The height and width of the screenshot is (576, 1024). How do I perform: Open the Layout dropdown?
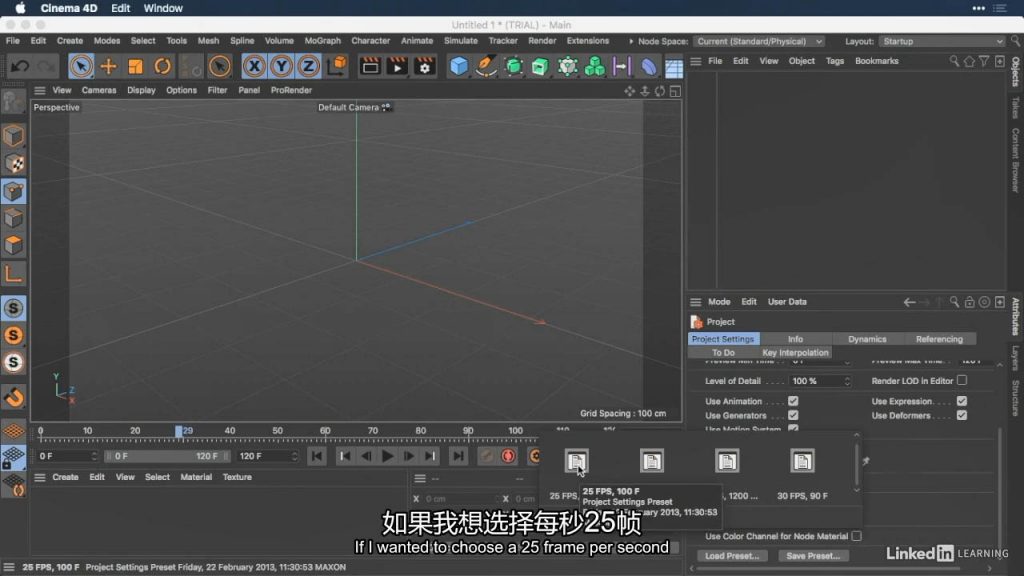[942, 41]
